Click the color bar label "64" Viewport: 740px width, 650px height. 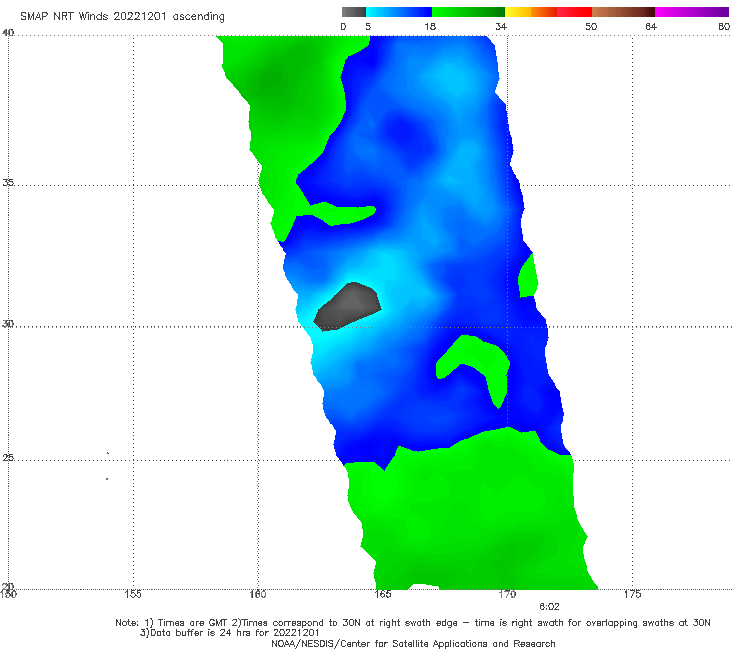point(651,26)
